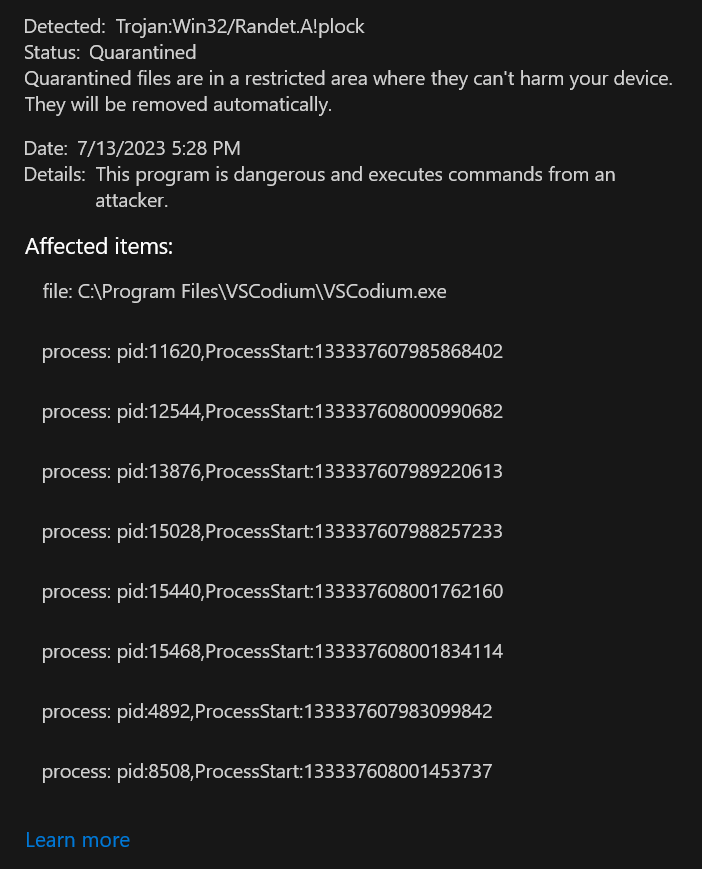Viewport: 702px width, 869px height.
Task: Click process entry with pid 8508
Action: 267,771
